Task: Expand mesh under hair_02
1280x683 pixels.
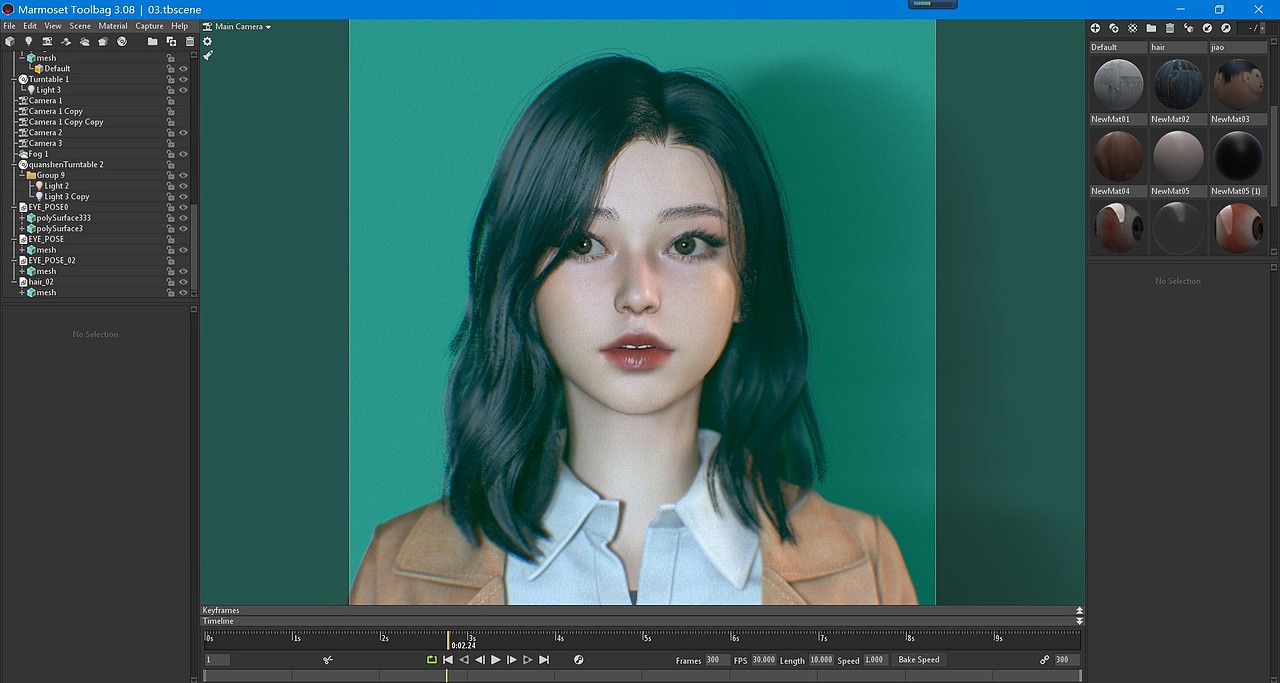Action: [21, 293]
